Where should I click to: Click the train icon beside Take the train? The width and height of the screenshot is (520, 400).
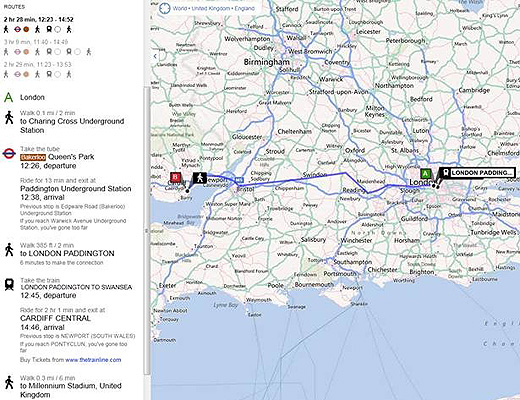(9, 284)
